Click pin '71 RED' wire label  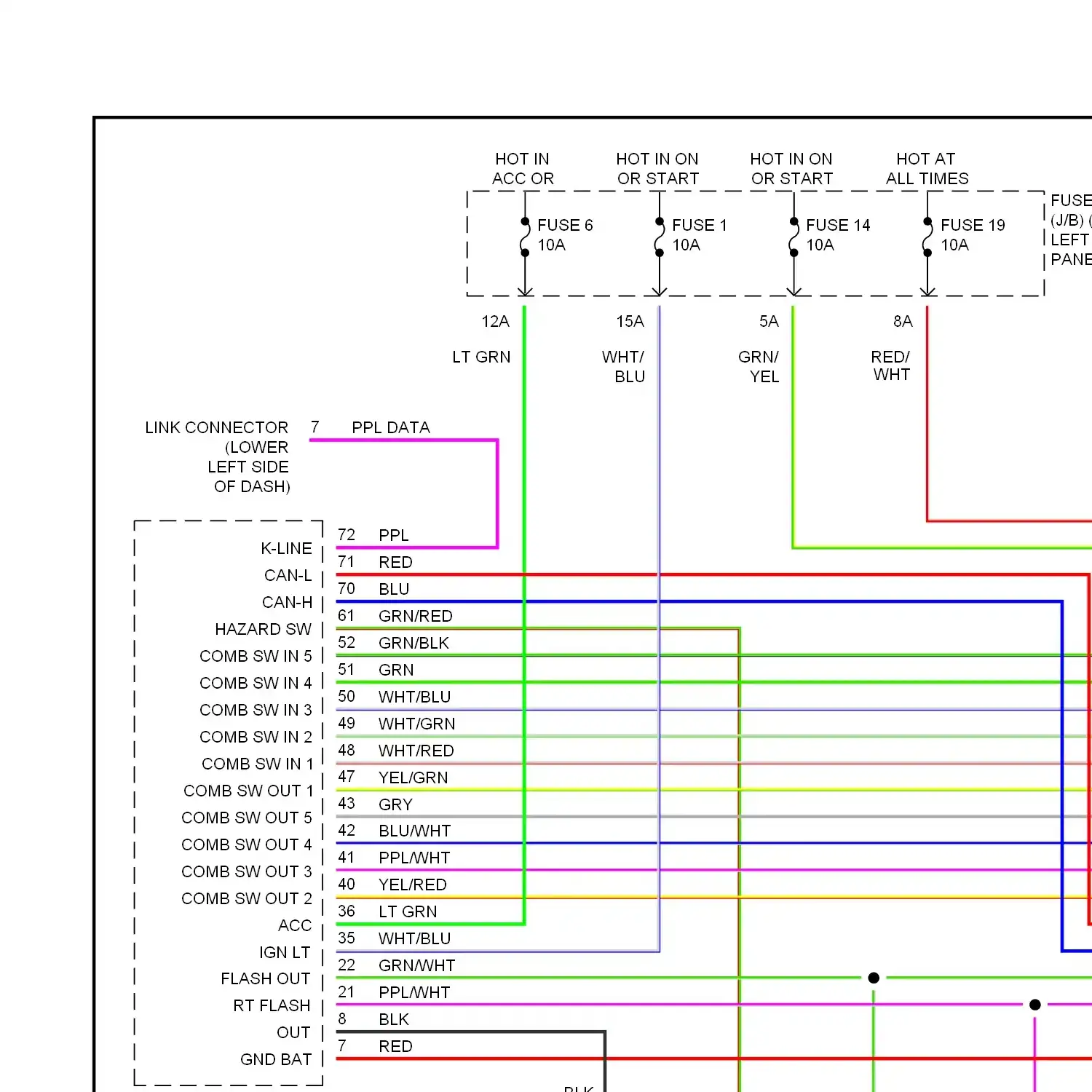point(375,562)
